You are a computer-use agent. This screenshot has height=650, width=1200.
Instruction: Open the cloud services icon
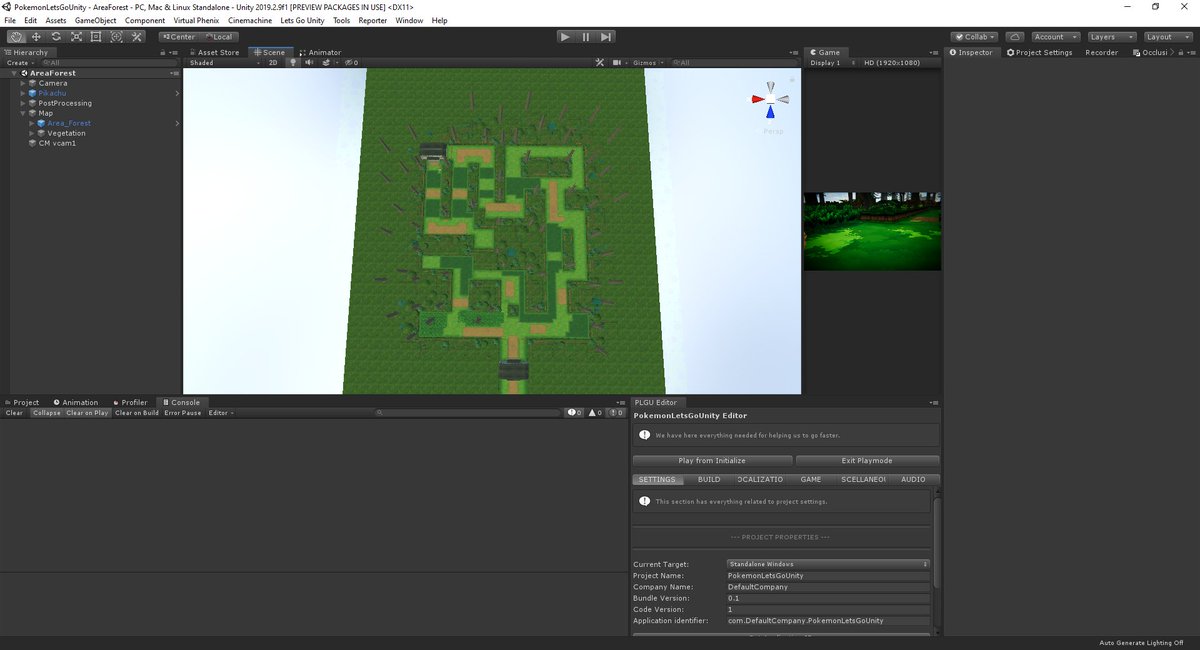pos(1013,37)
